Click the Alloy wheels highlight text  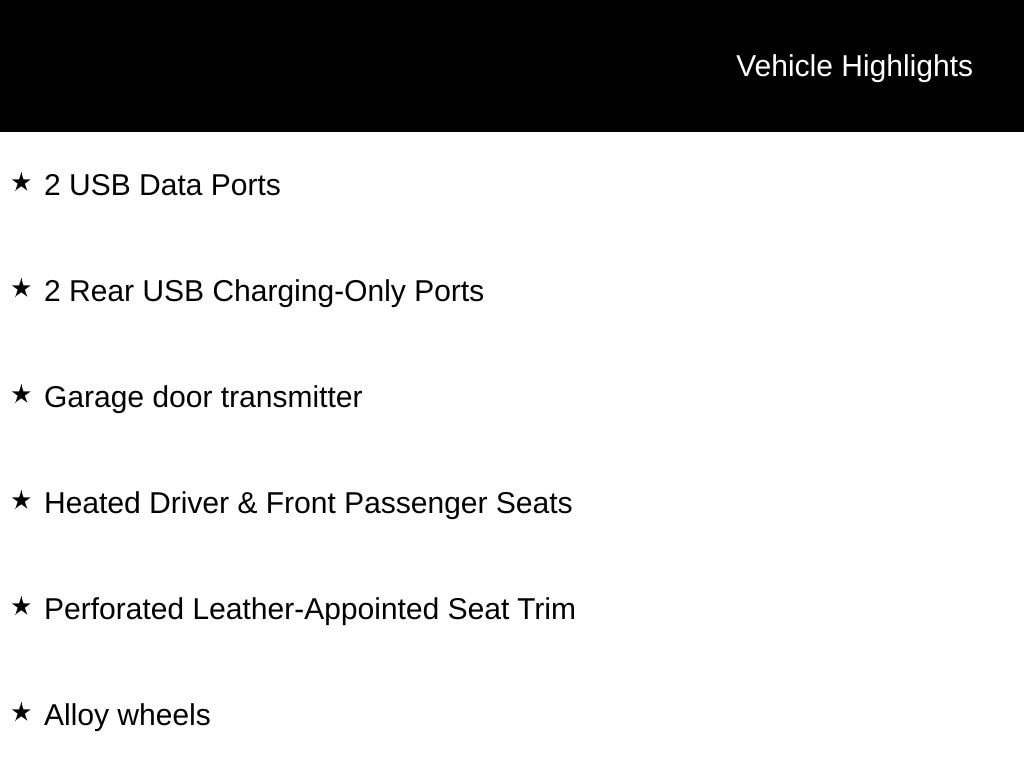[x=127, y=716]
